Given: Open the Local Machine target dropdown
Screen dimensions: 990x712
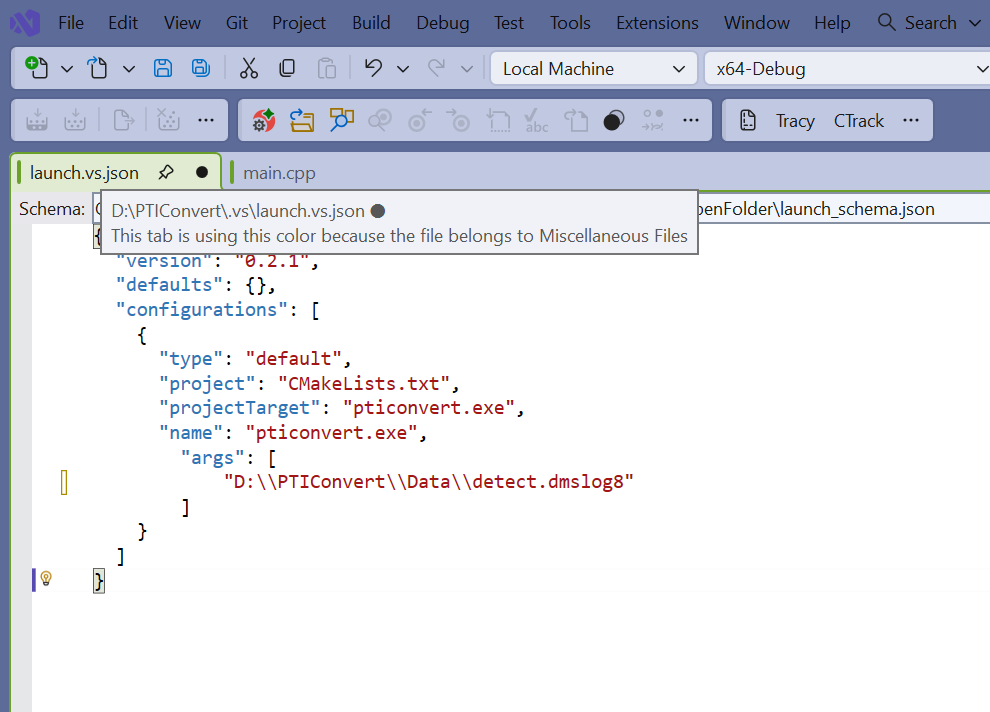Looking at the screenshot, I should [x=592, y=69].
